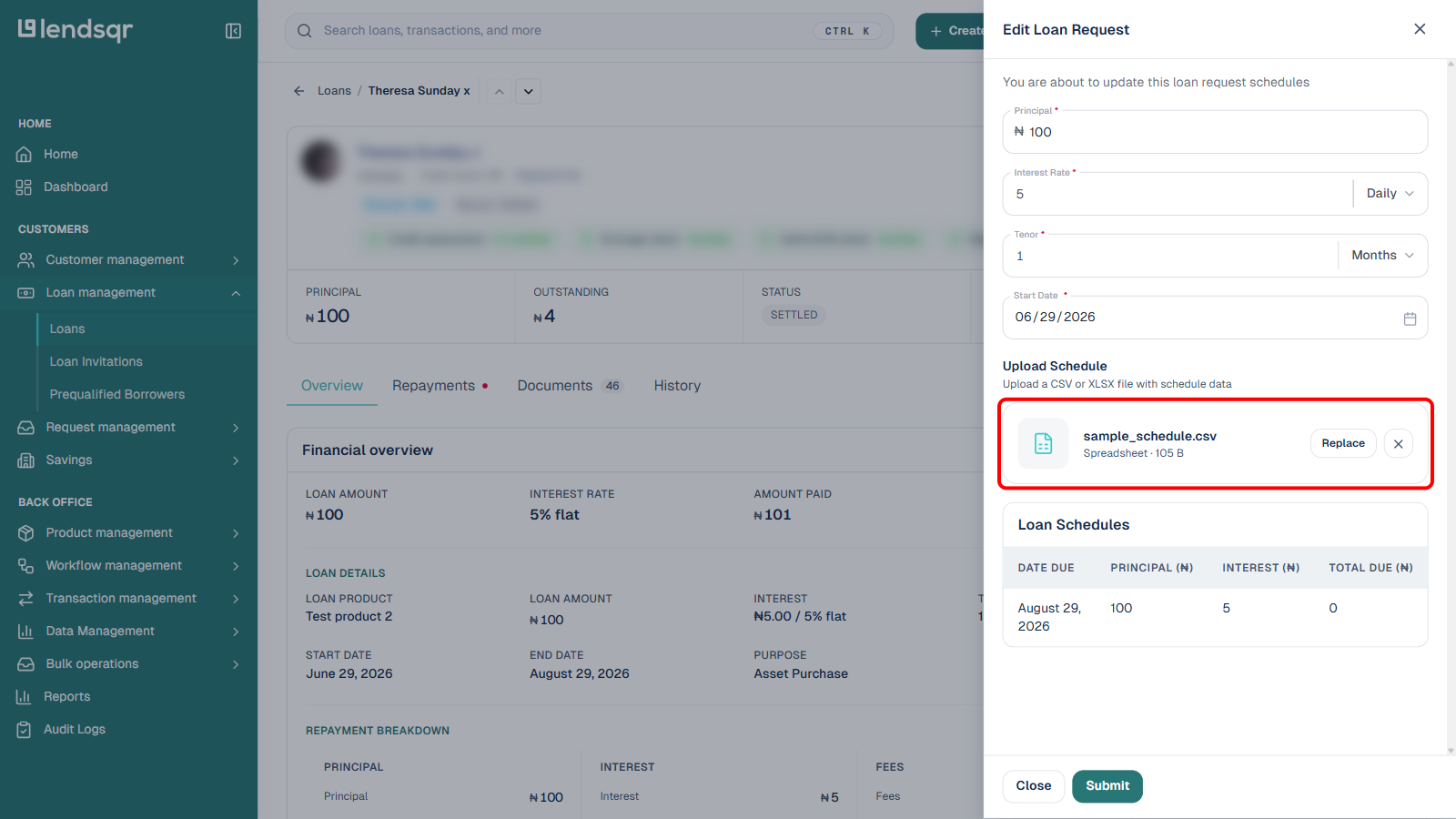This screenshot has width=1456, height=819.
Task: Click the Principal amount input field
Action: (x=1215, y=132)
